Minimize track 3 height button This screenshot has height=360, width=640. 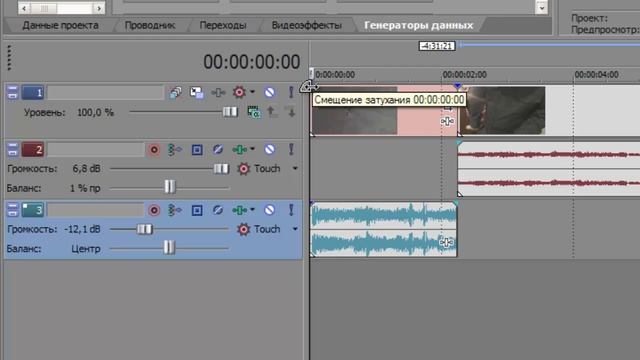pyautogui.click(x=13, y=210)
